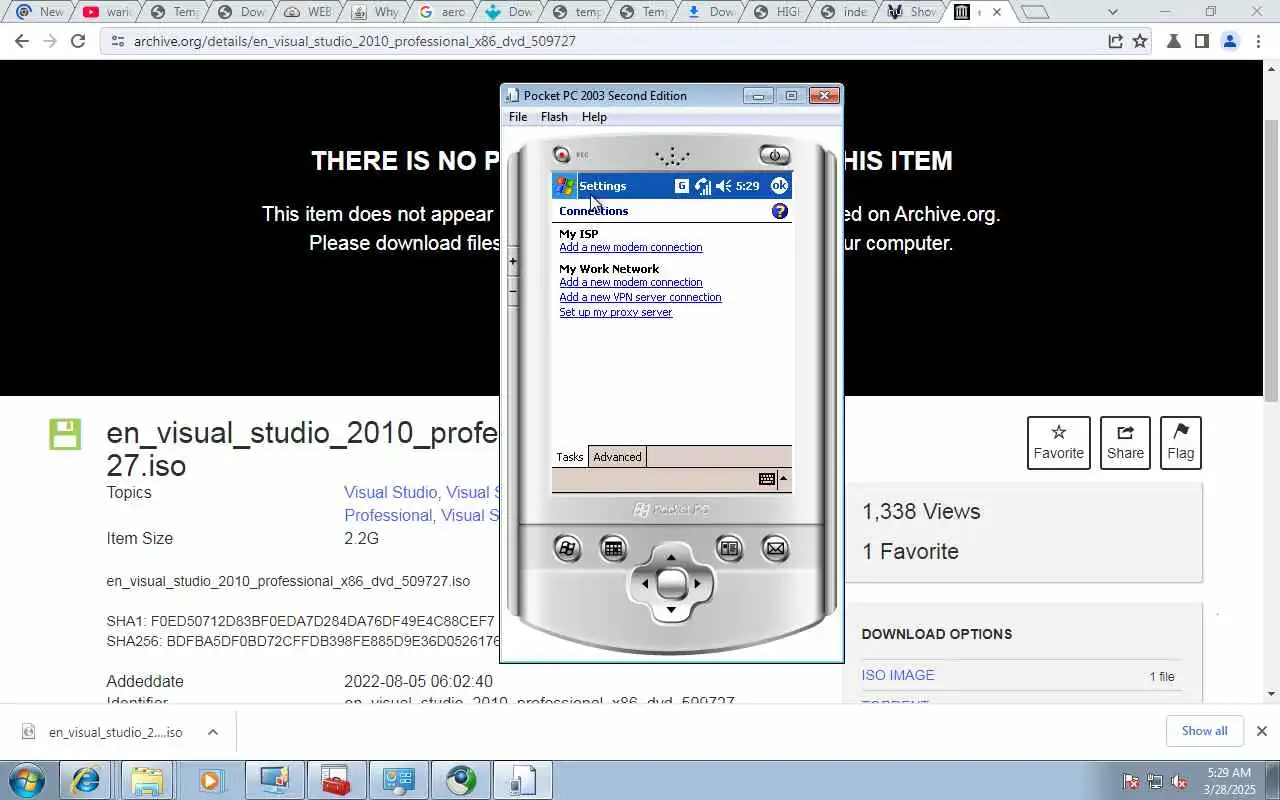
Task: Click the share page icon in address bar
Action: coord(1115,41)
